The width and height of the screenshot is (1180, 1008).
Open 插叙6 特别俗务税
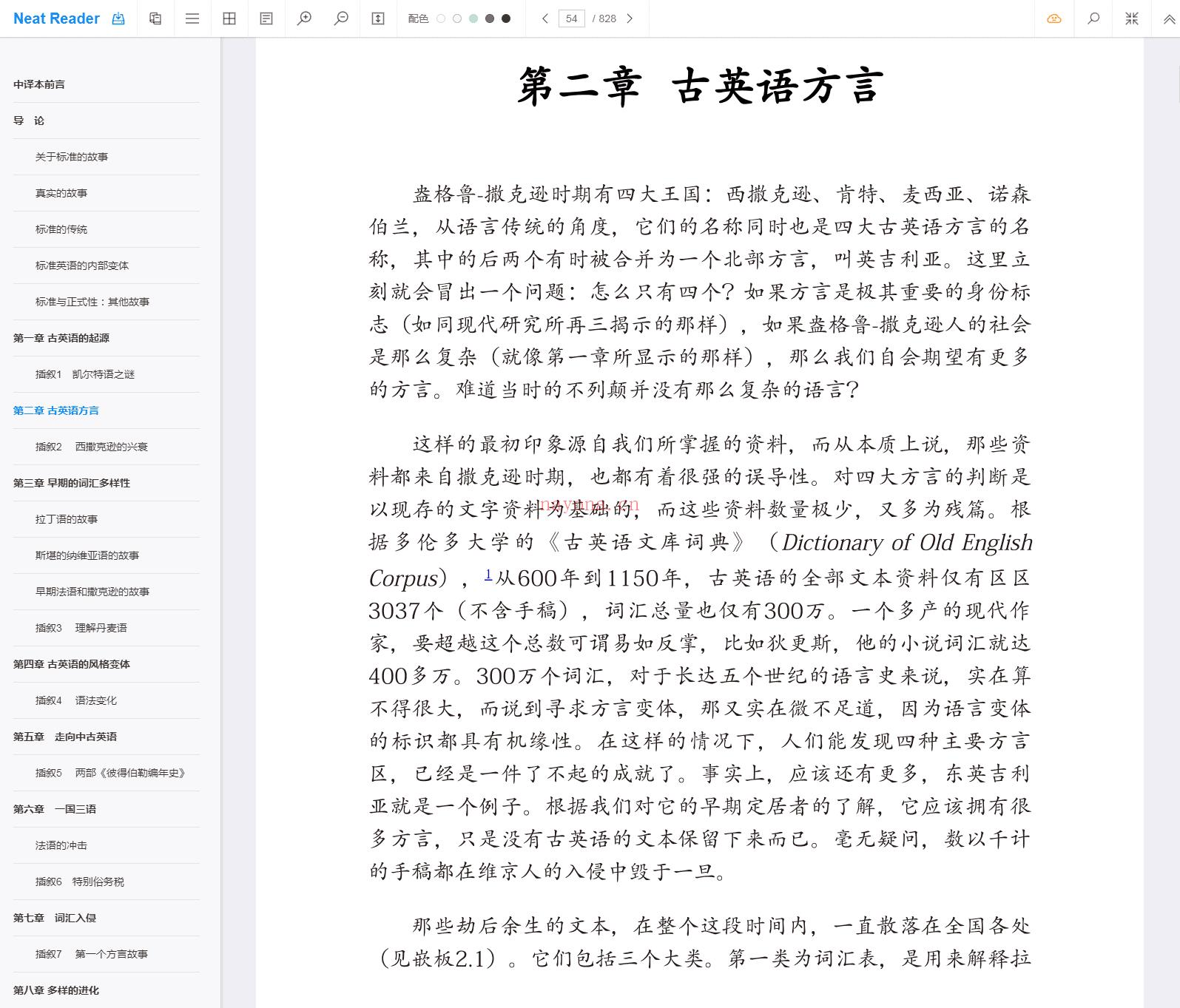tap(80, 882)
